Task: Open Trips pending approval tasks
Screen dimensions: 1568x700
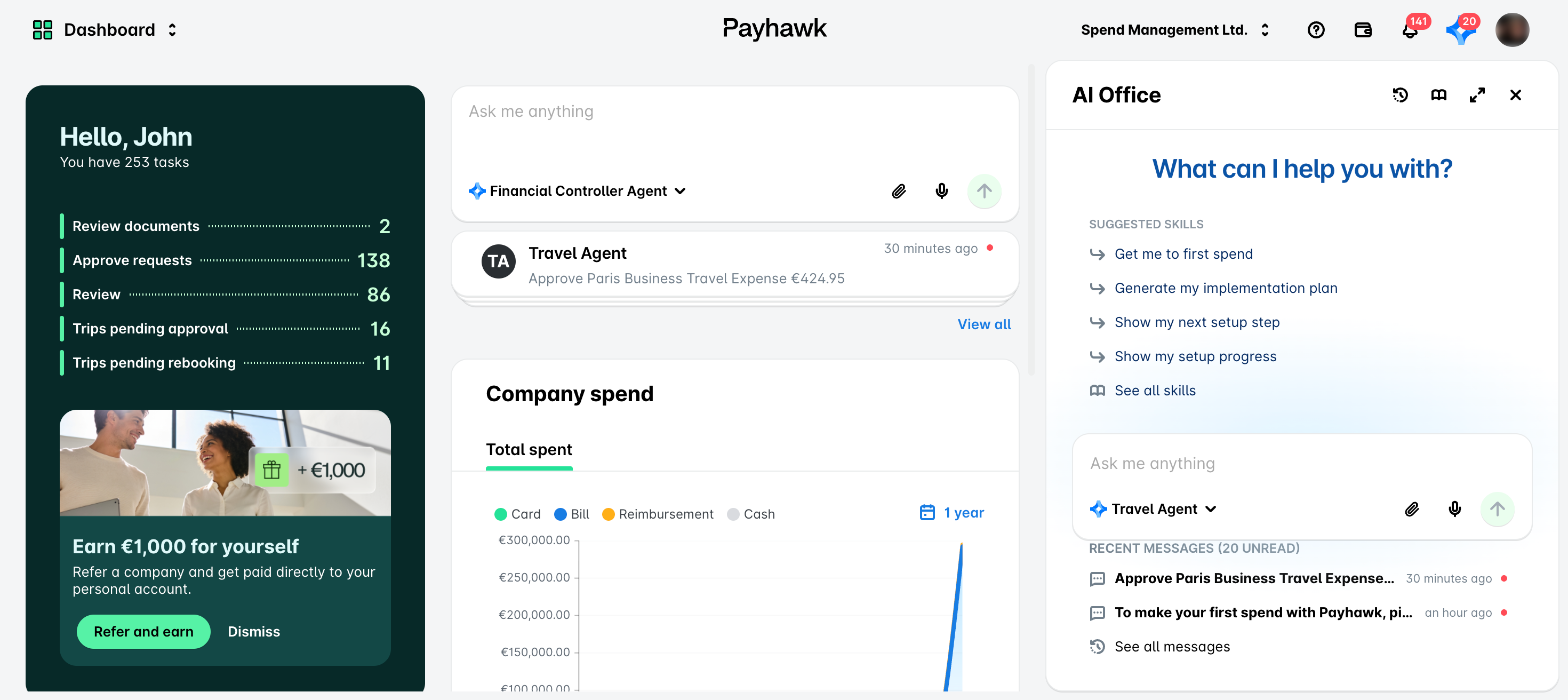Action: tap(225, 328)
